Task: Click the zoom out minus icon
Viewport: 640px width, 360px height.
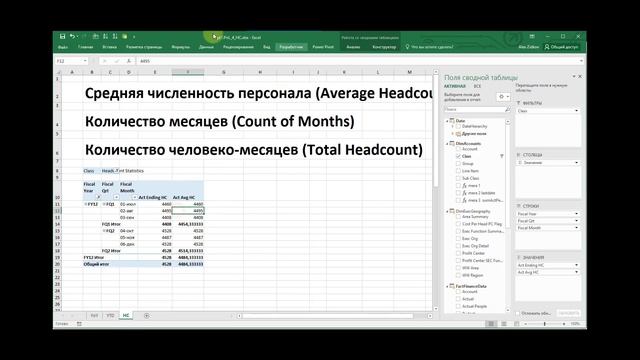Action: pyautogui.click(x=526, y=324)
